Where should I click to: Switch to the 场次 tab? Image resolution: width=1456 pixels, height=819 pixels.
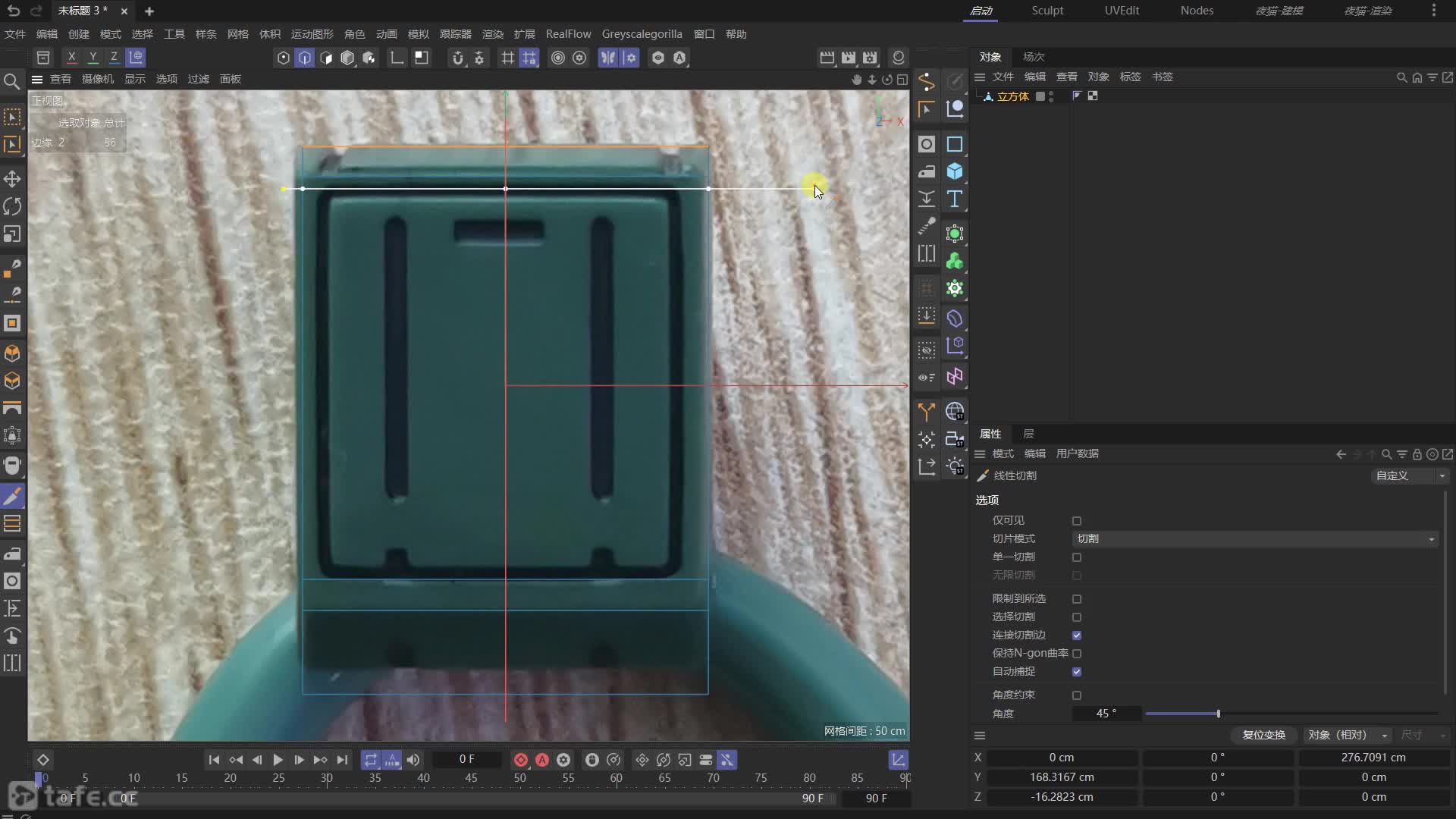[1034, 57]
